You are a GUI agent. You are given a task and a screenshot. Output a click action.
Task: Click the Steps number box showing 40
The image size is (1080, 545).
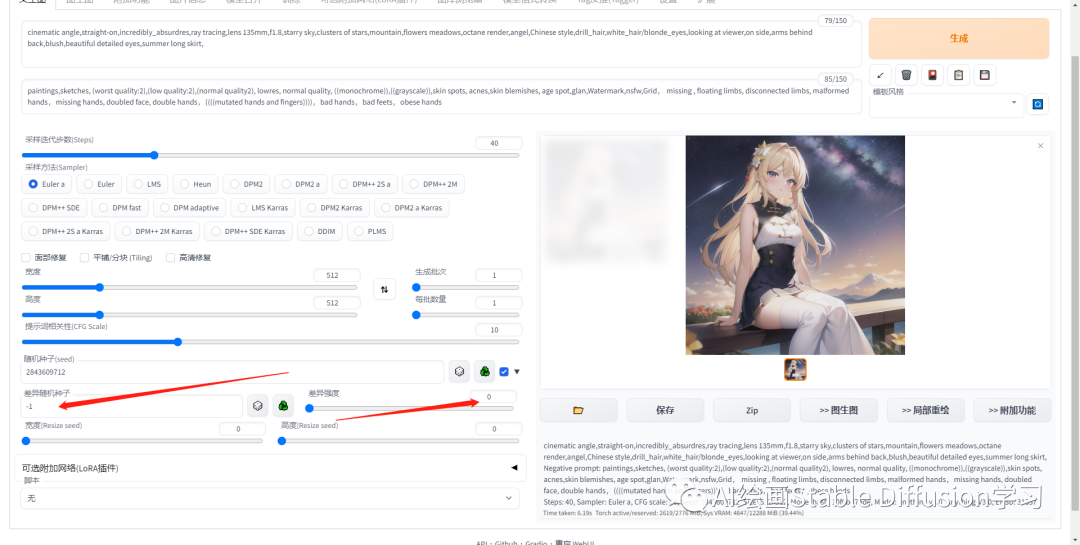498,143
